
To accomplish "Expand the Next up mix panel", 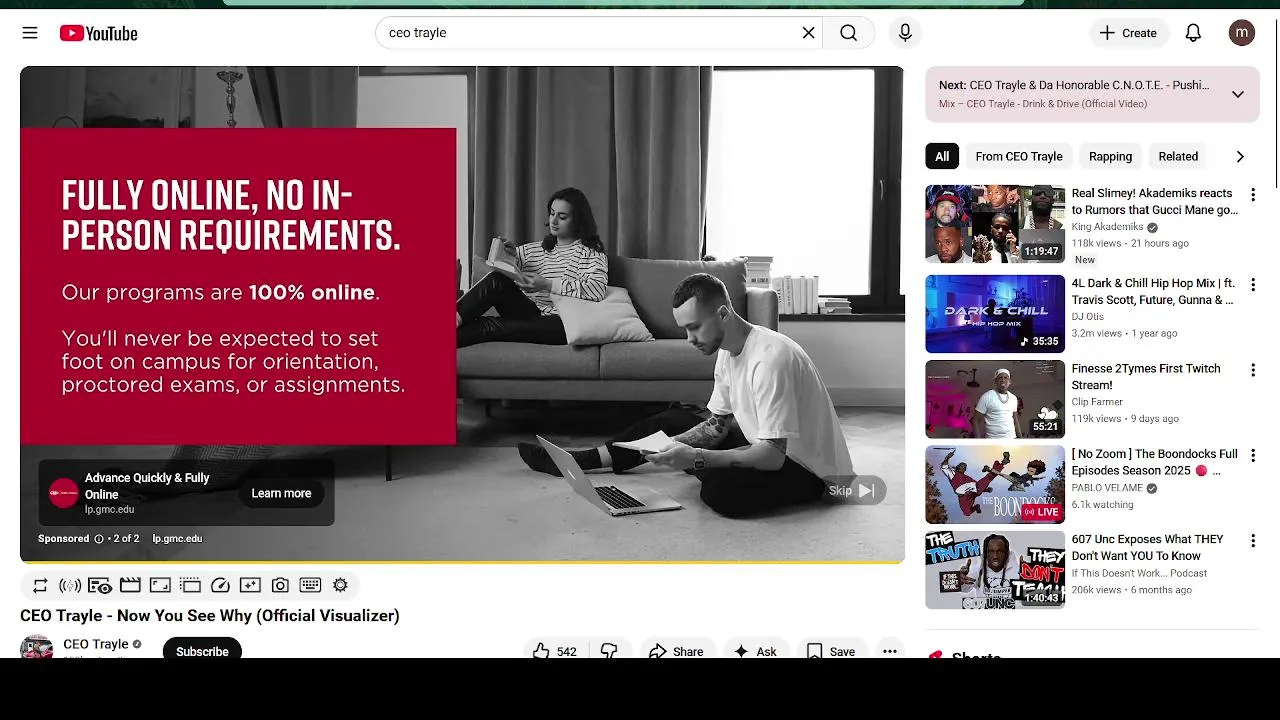I will (1237, 94).
